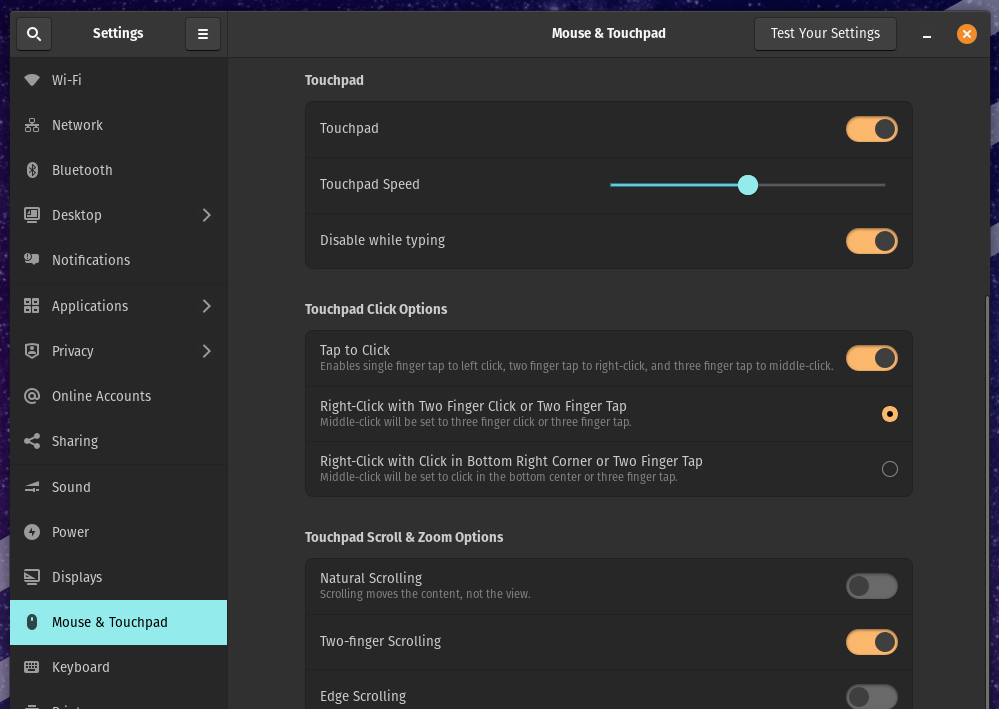Adjust the Touchpad Speed slider
999x709 pixels.
tap(748, 184)
